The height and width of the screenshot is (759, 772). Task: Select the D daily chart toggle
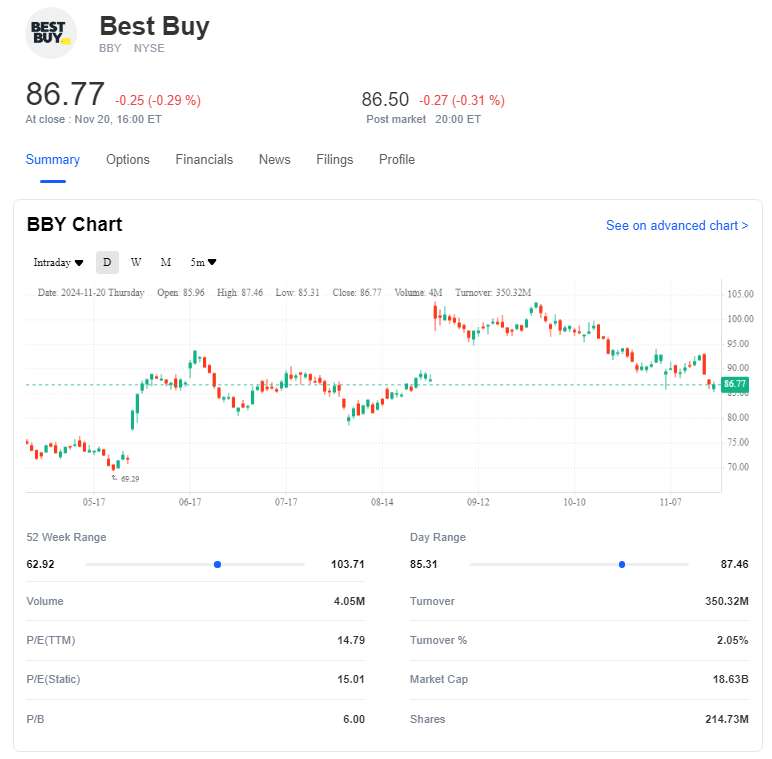(107, 263)
